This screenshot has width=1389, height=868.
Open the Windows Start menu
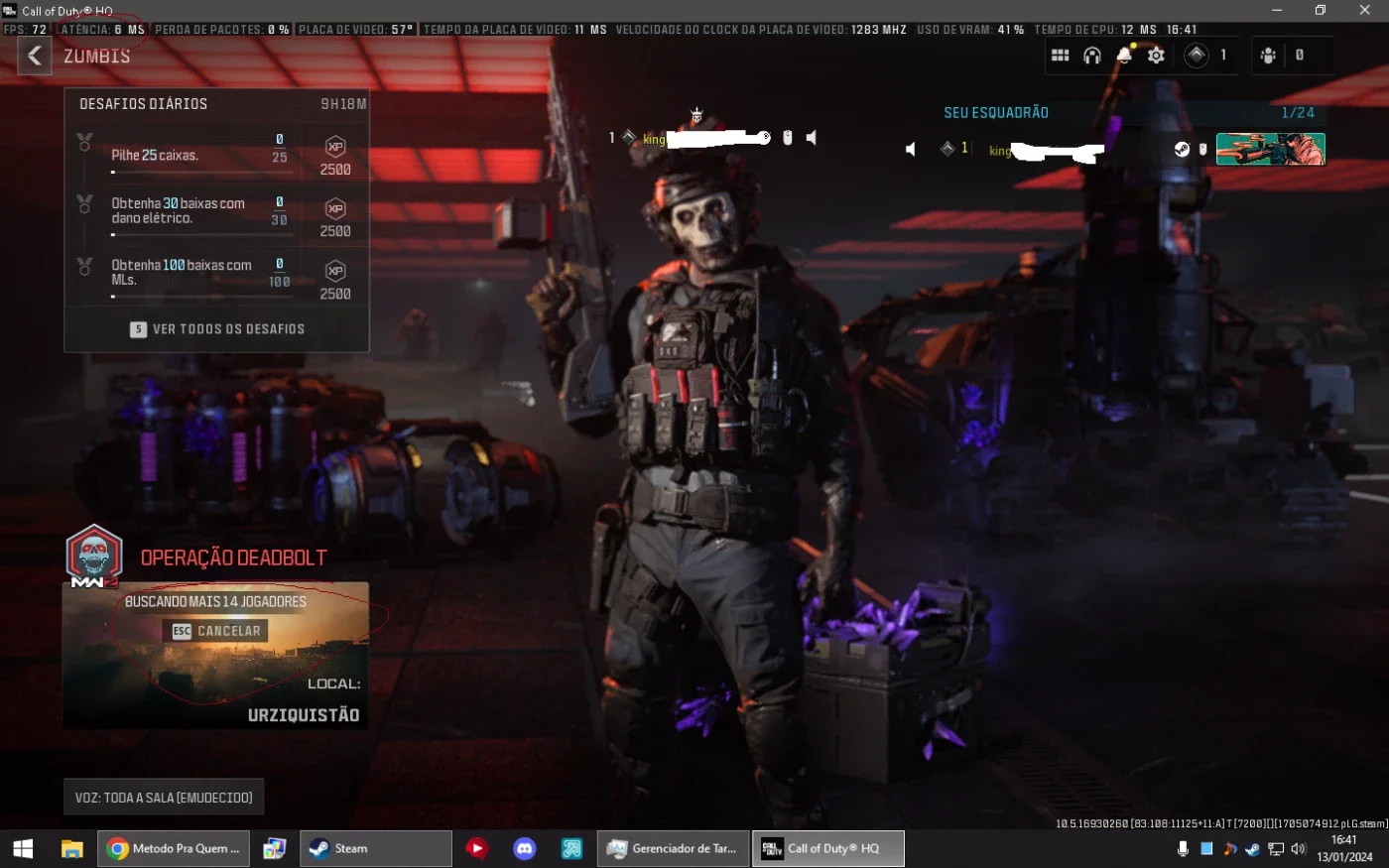22,849
